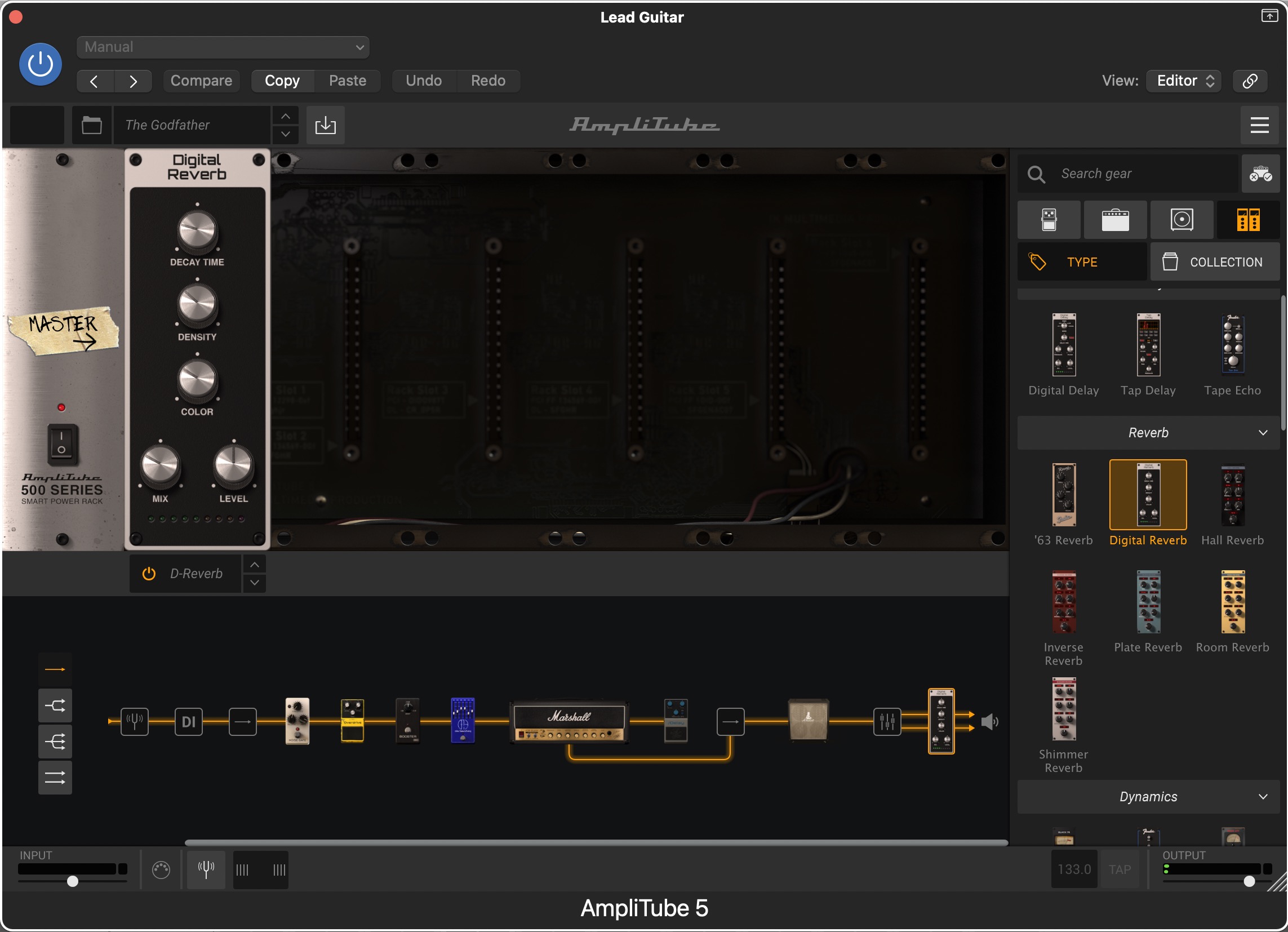
Task: Select the two-way split routing icon
Action: pyautogui.click(x=55, y=706)
